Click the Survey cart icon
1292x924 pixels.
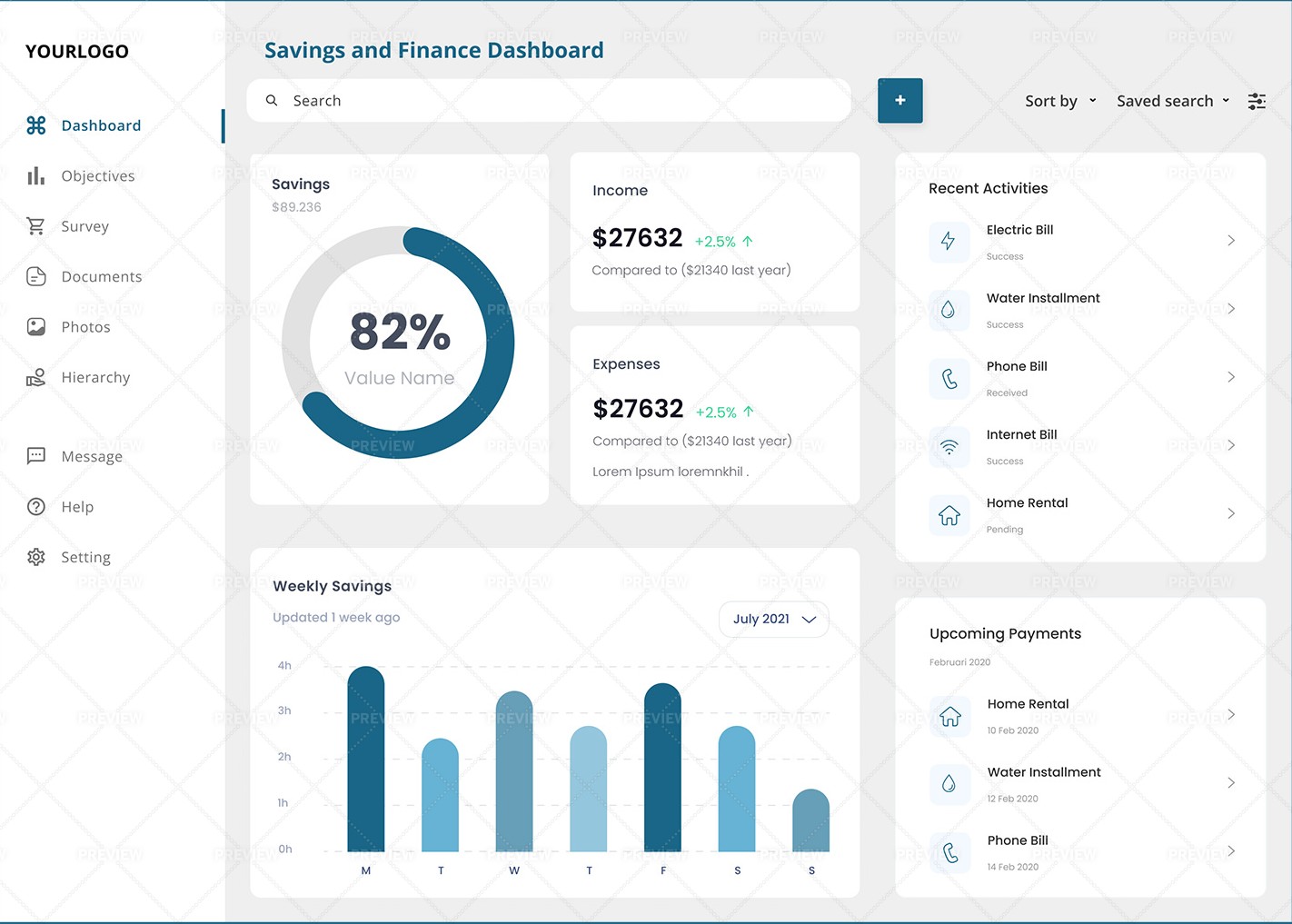[x=36, y=226]
